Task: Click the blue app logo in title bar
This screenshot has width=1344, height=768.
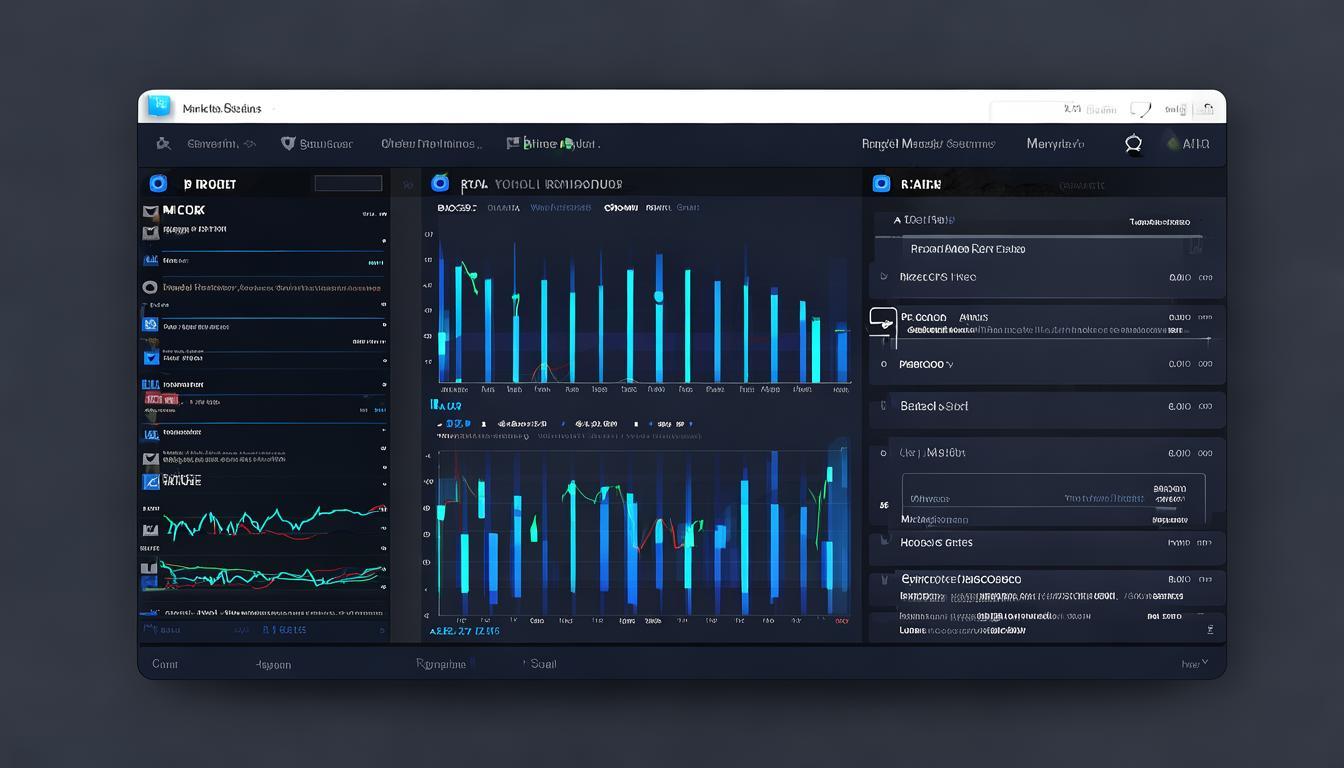Action: [x=159, y=106]
